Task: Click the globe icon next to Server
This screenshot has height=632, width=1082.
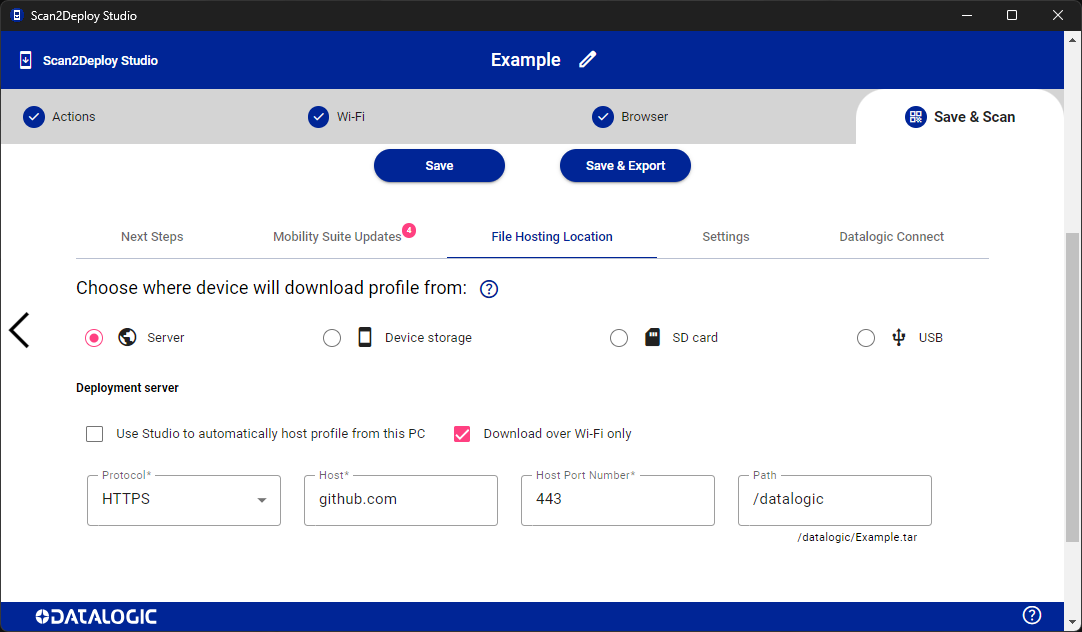Action: (127, 337)
